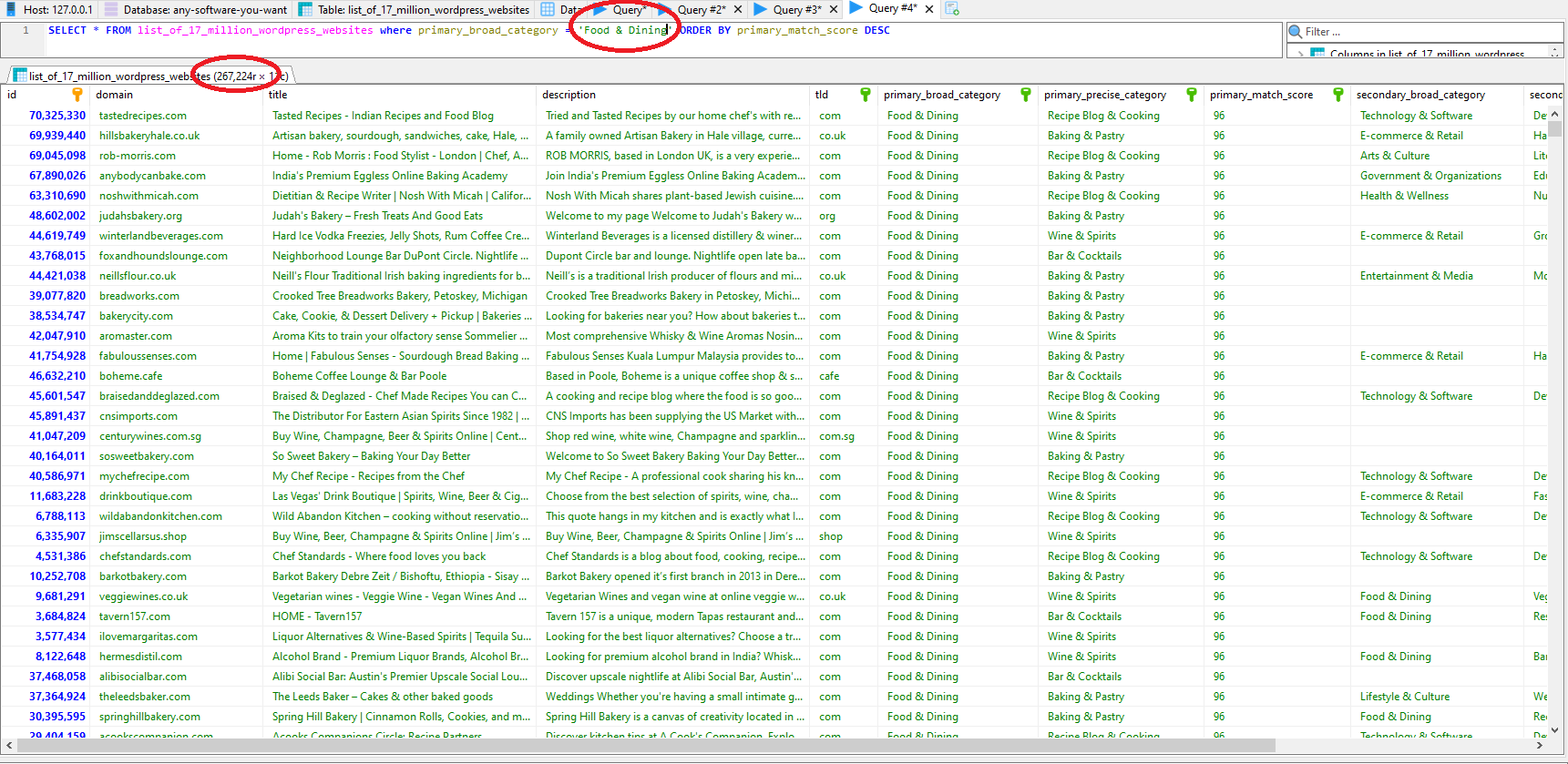Click the new query tab icon
The height and width of the screenshot is (764, 1568).
click(x=952, y=9)
